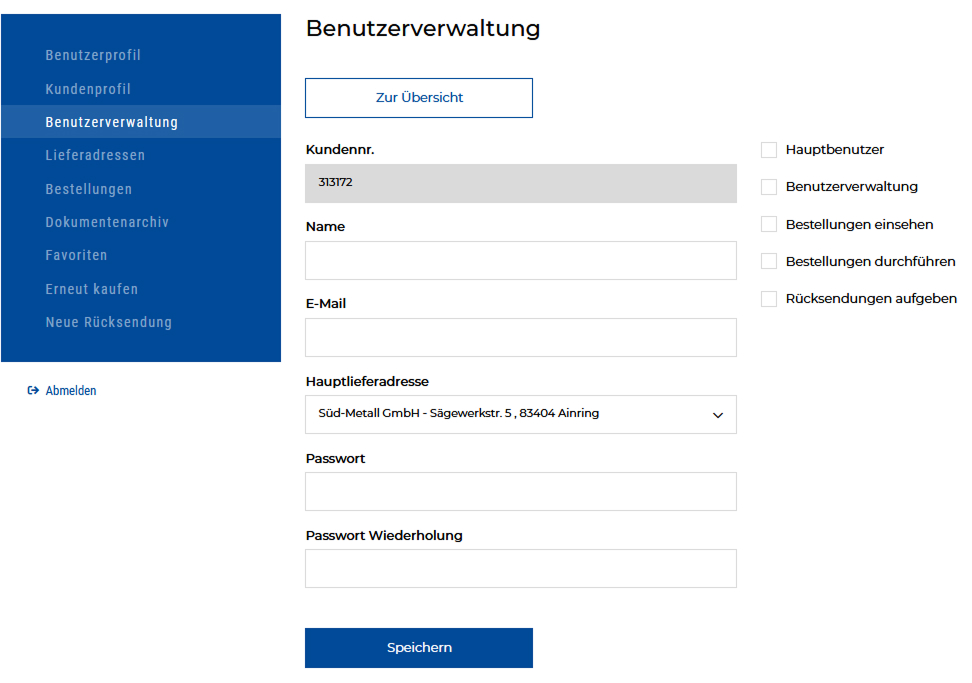Open Bestellungen from the sidebar

click(x=89, y=189)
